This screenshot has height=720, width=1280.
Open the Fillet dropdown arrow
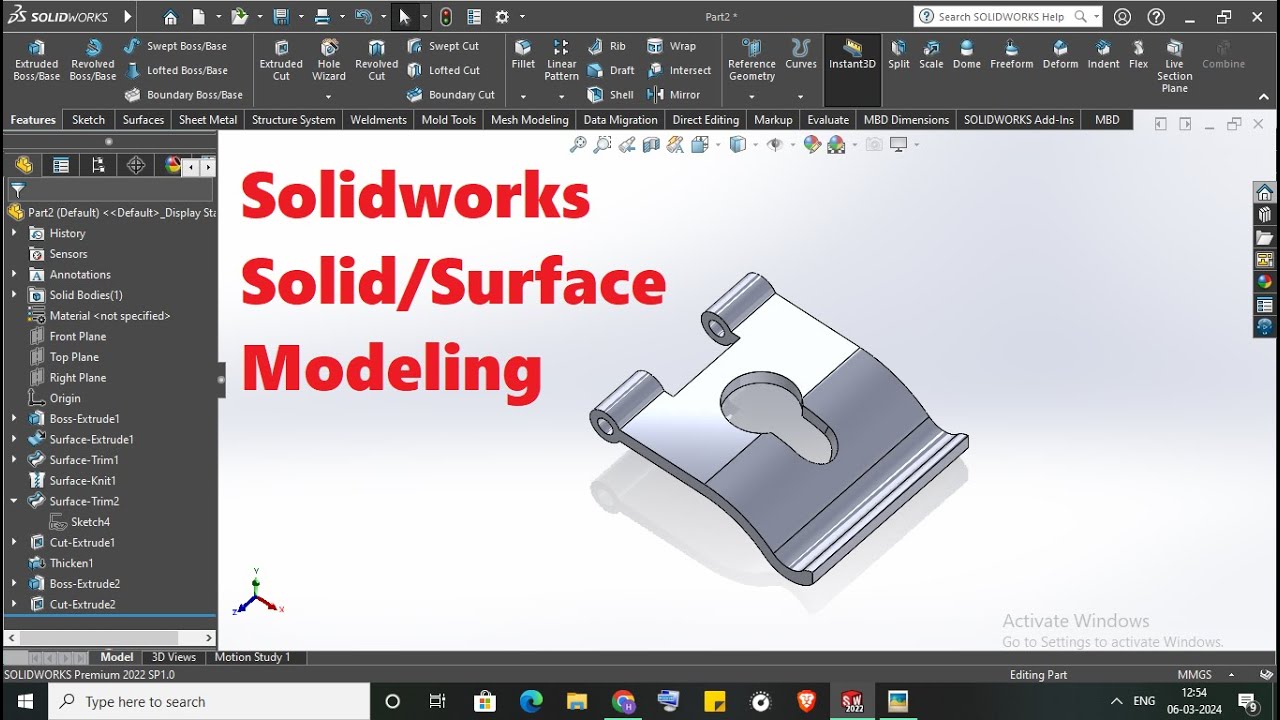[x=523, y=97]
